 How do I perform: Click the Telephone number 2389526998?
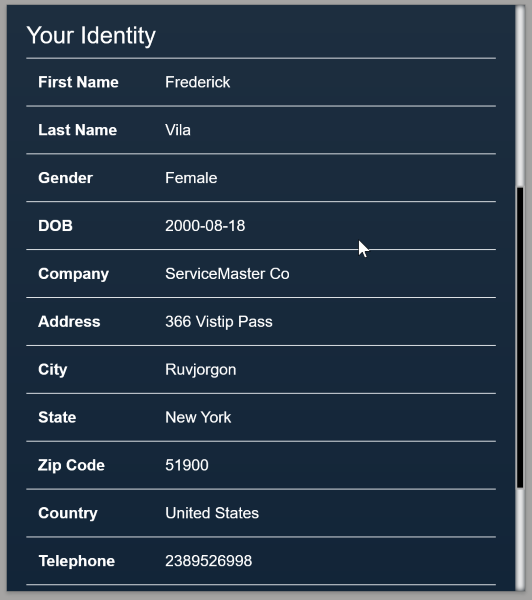(208, 561)
